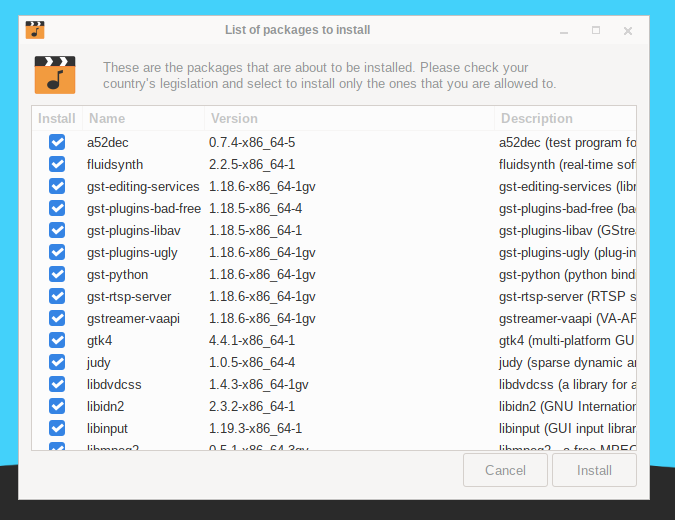Uncheck the gst-rtsp-server checkbox
Screen dimensions: 675x520
57,296
